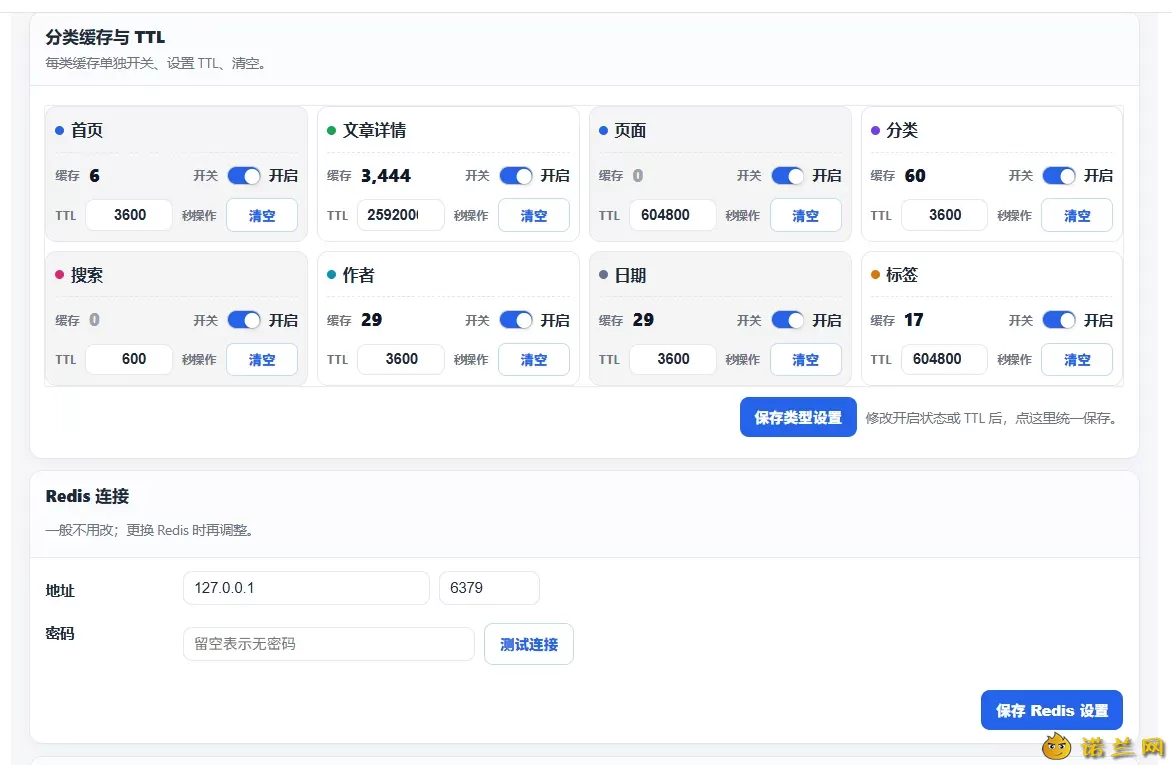The height and width of the screenshot is (765, 1172).
Task: Click the 首页 cache count 6
Action: [94, 176]
